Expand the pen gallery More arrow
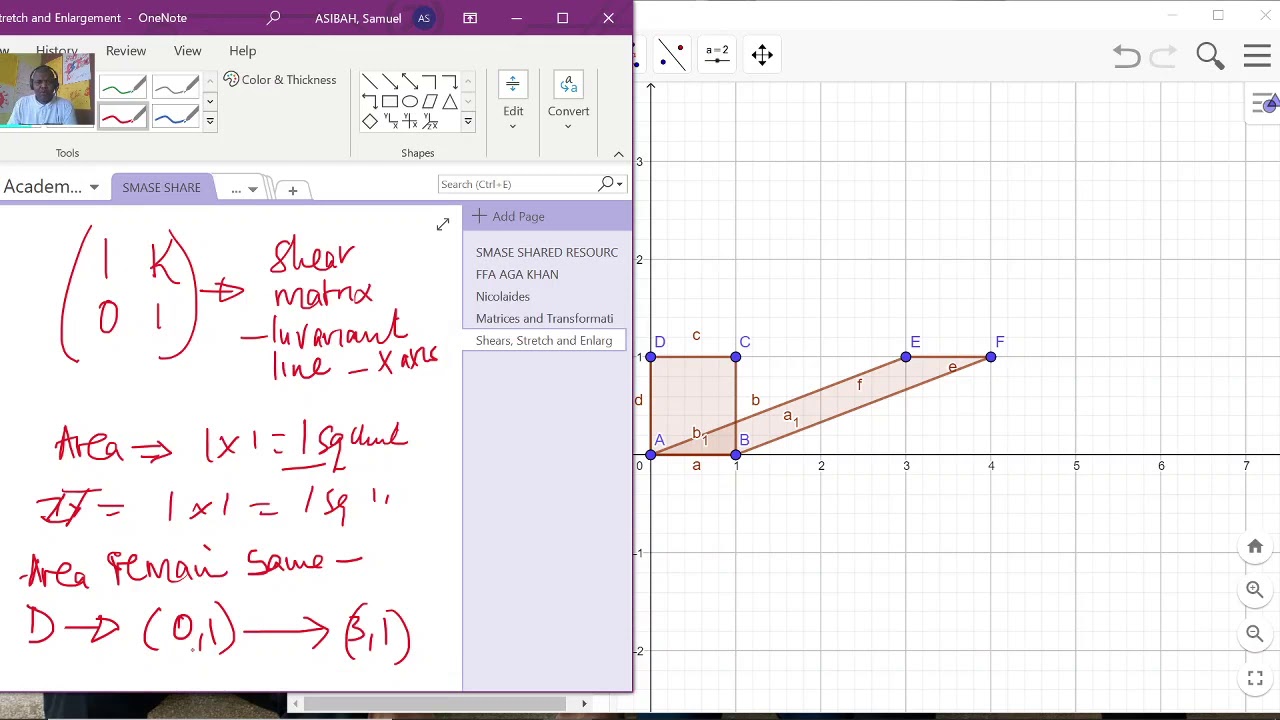1280x720 pixels. coord(210,120)
